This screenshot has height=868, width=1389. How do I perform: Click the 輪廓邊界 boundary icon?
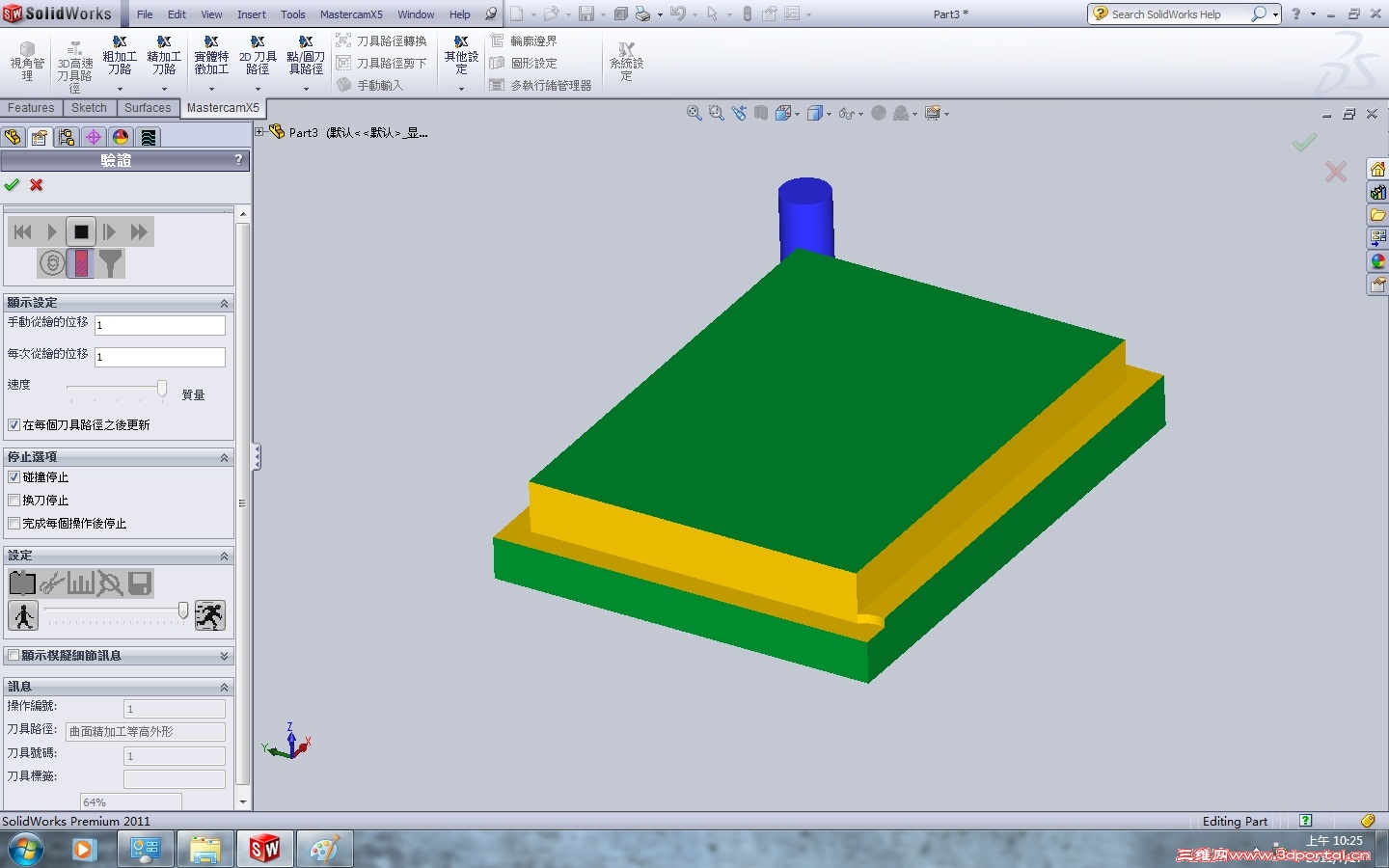point(498,41)
